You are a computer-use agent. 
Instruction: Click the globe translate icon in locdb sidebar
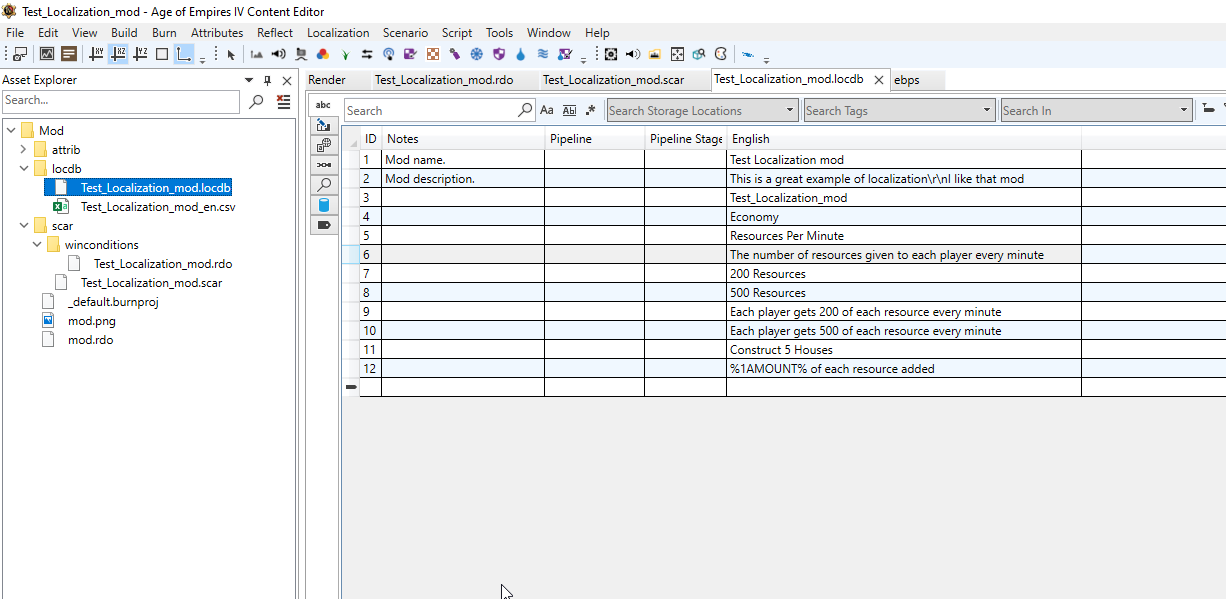323,145
